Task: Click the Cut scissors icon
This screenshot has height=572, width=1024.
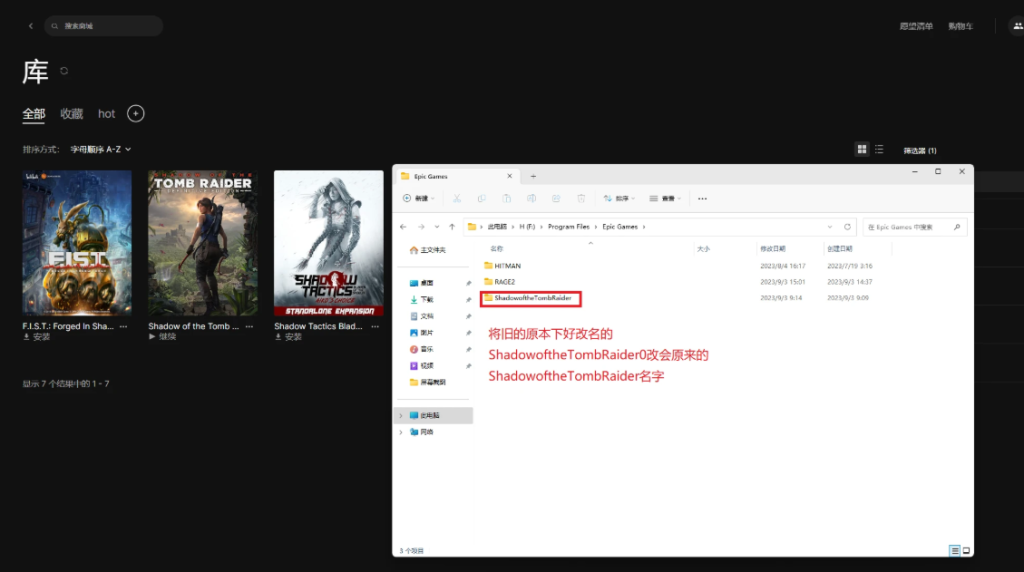Action: [457, 199]
